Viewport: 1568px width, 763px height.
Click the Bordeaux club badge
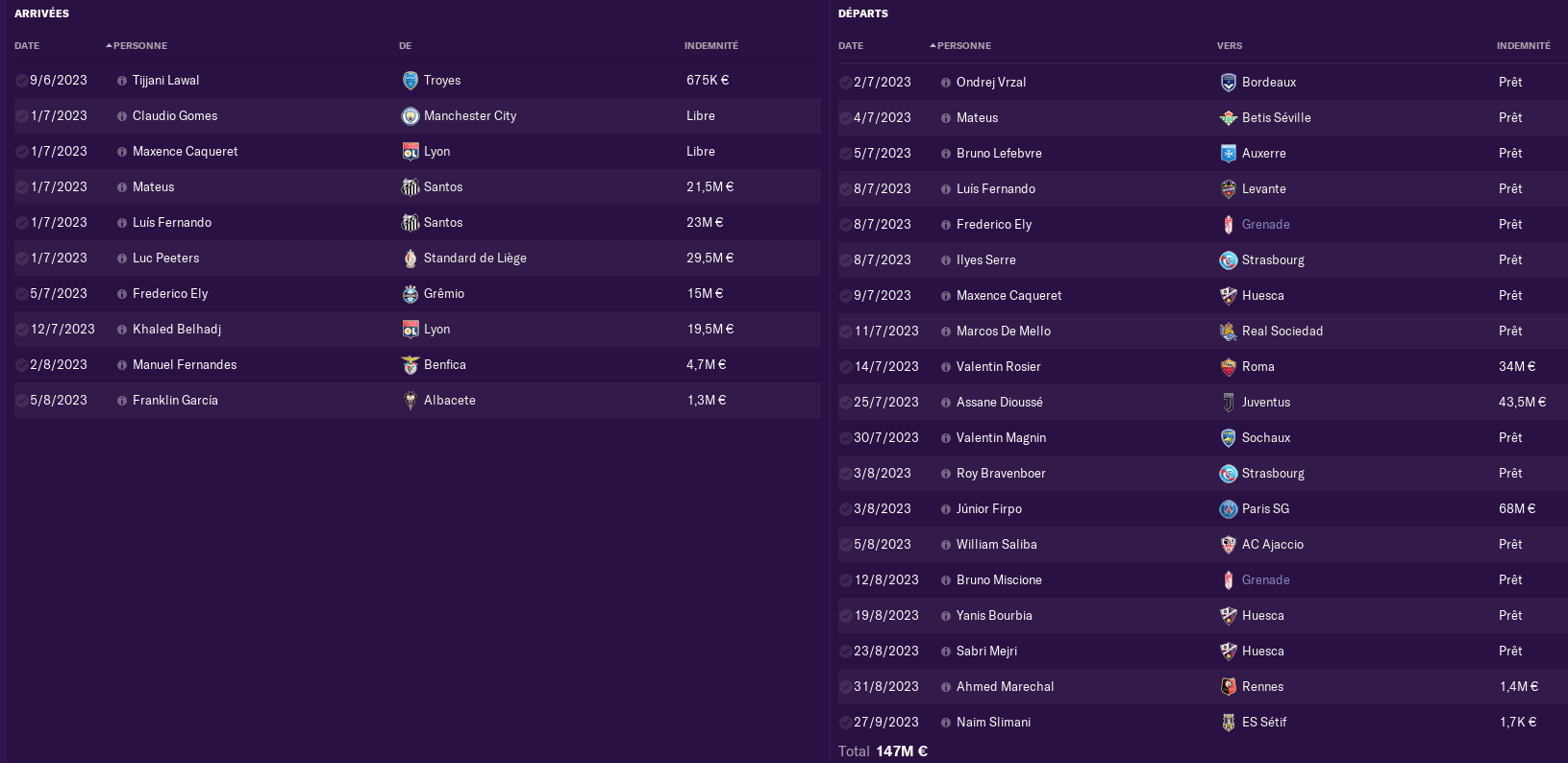1229,83
